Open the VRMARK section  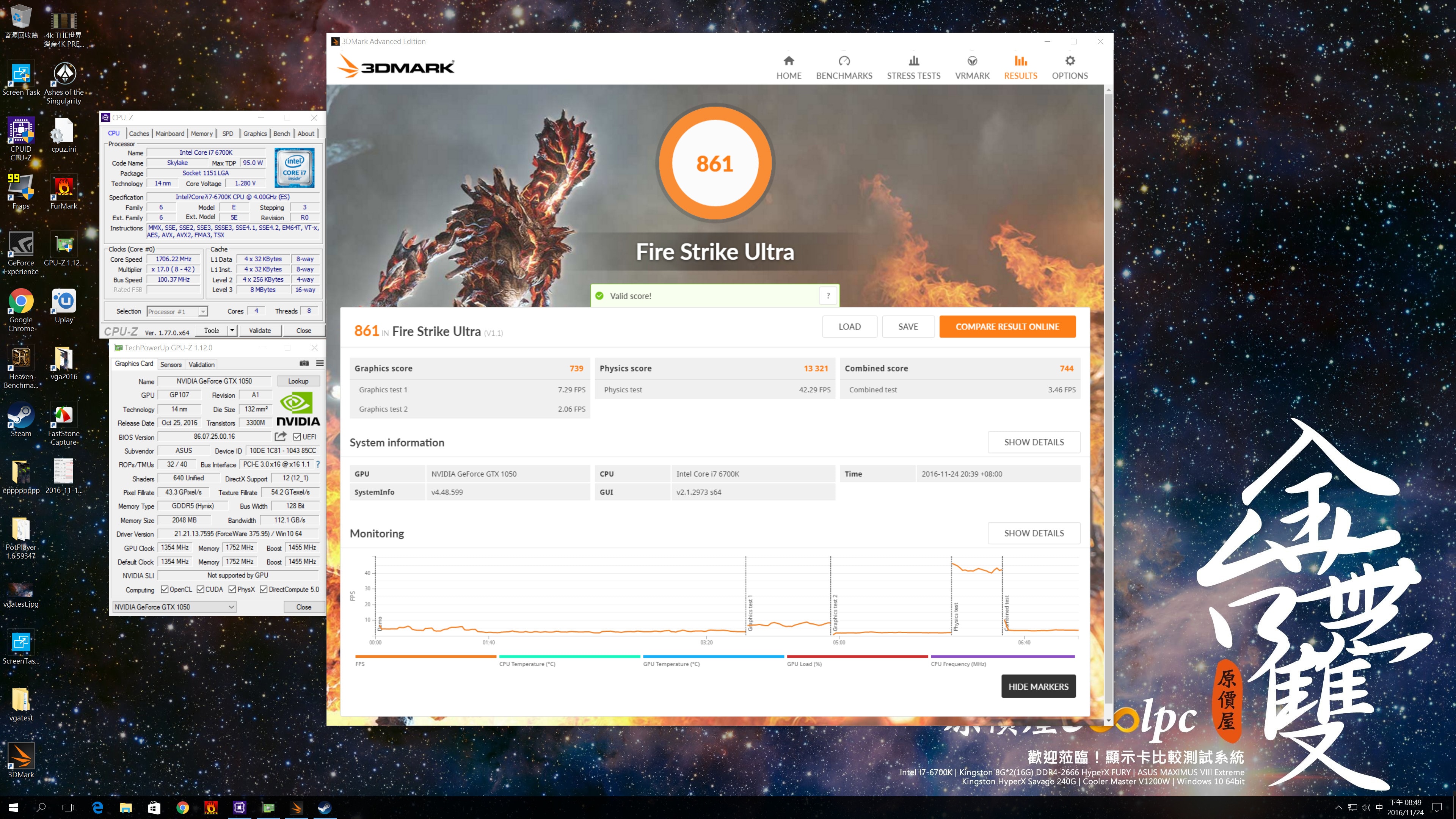click(972, 68)
